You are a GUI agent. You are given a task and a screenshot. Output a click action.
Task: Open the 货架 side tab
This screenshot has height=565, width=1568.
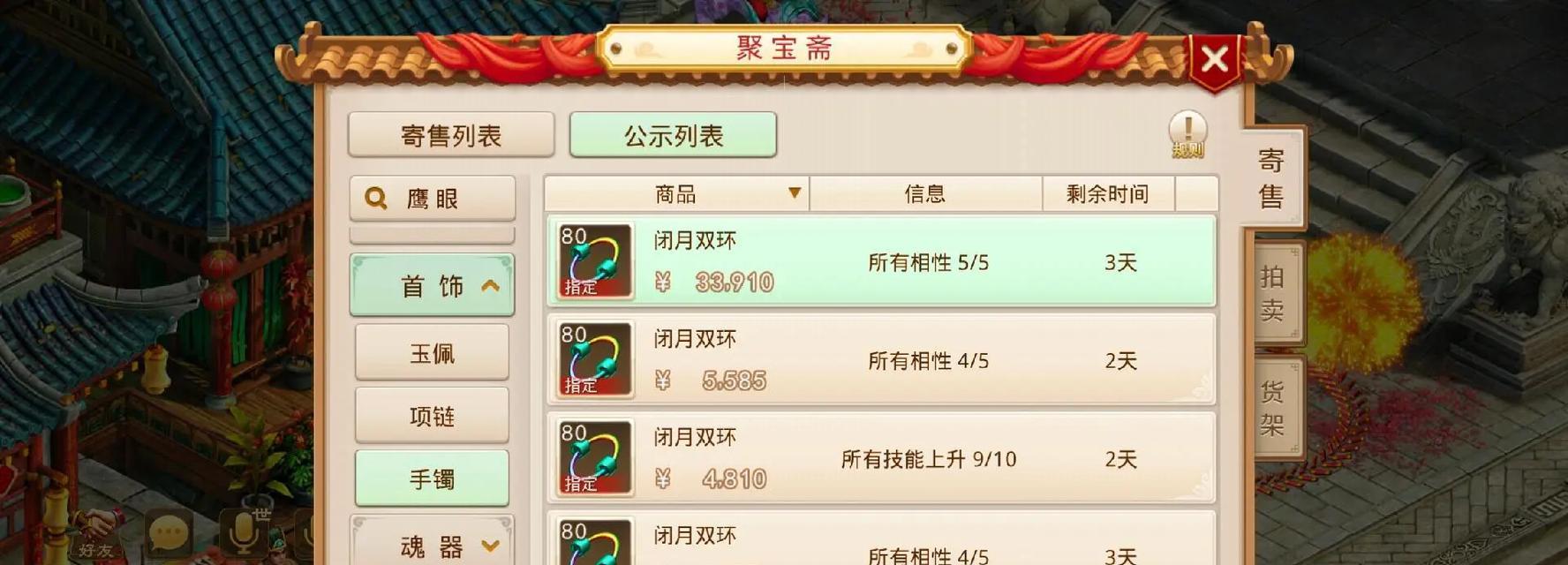(1272, 408)
